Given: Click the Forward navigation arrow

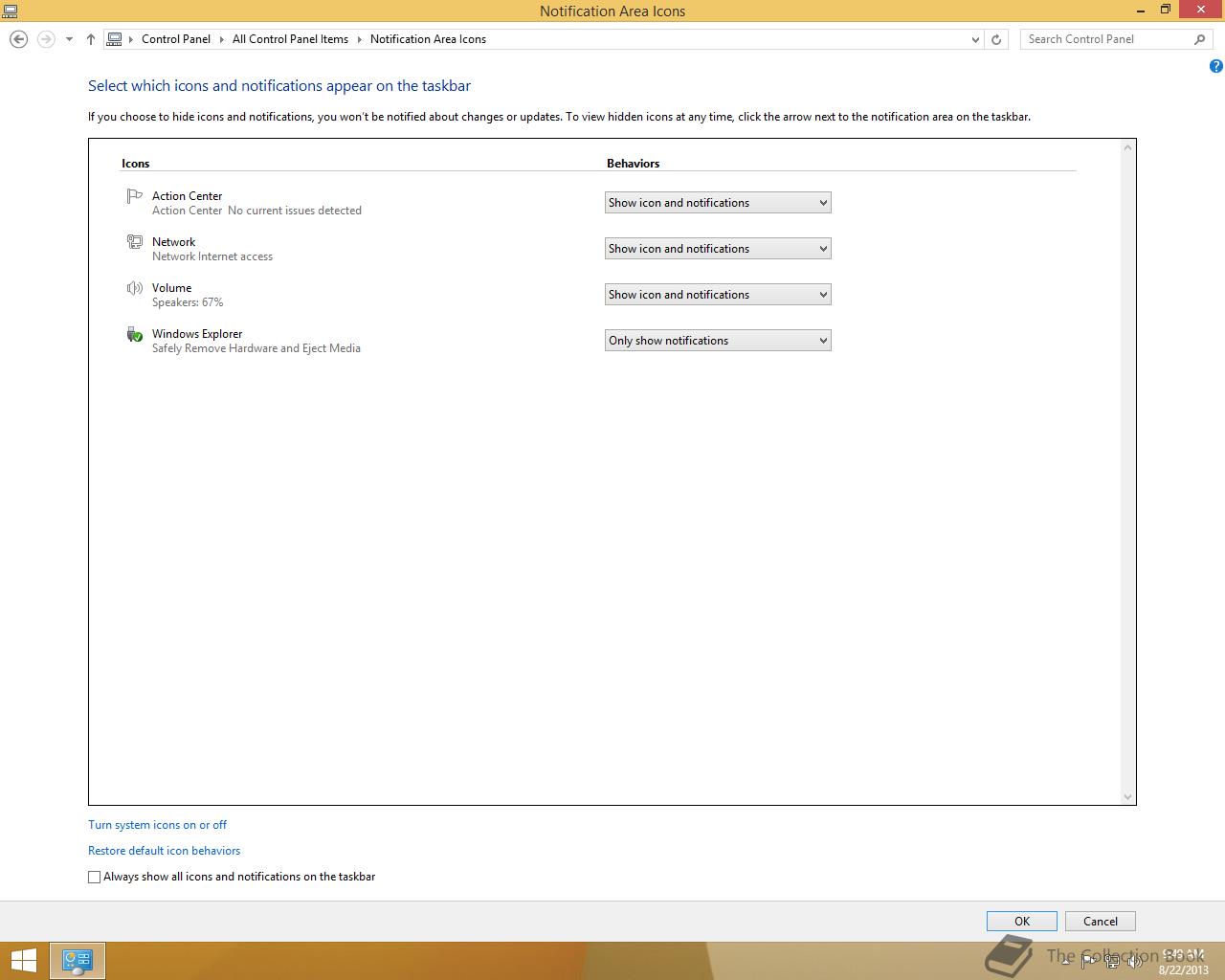Looking at the screenshot, I should [45, 39].
